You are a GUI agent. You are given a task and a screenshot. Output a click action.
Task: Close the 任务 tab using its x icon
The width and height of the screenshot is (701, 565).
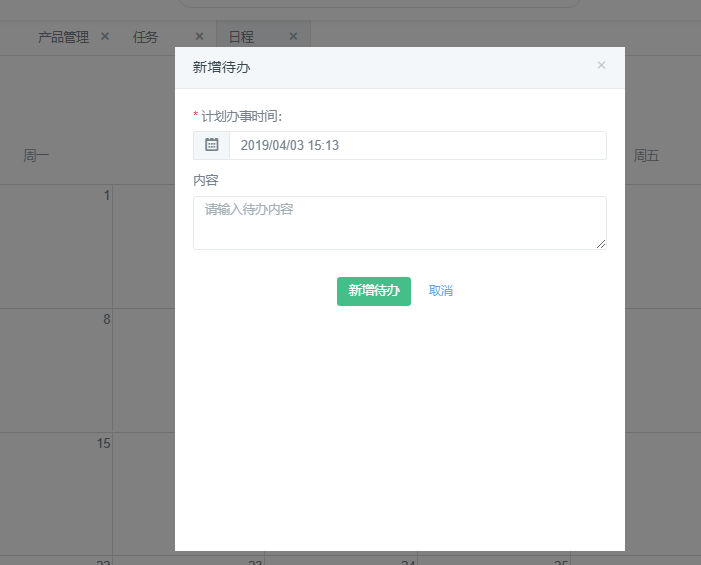click(199, 37)
